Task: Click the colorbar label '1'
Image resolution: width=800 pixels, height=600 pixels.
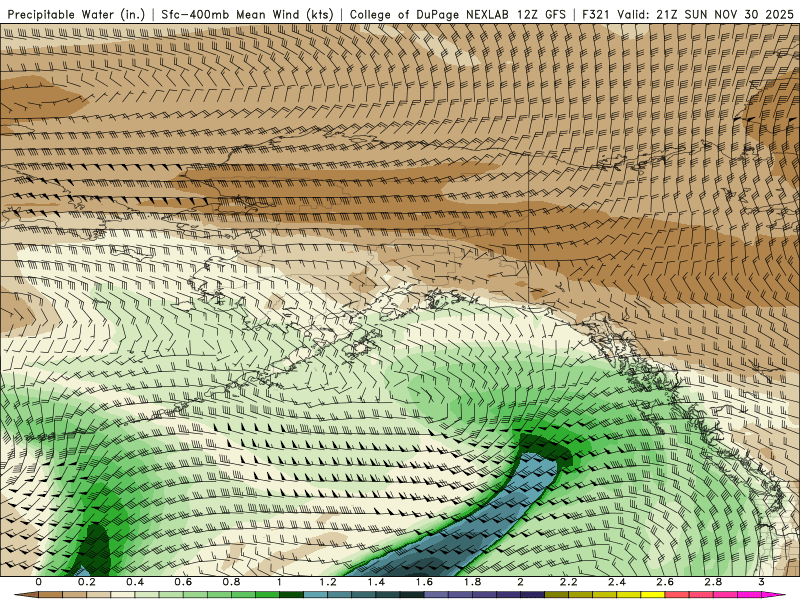Action: (x=280, y=582)
